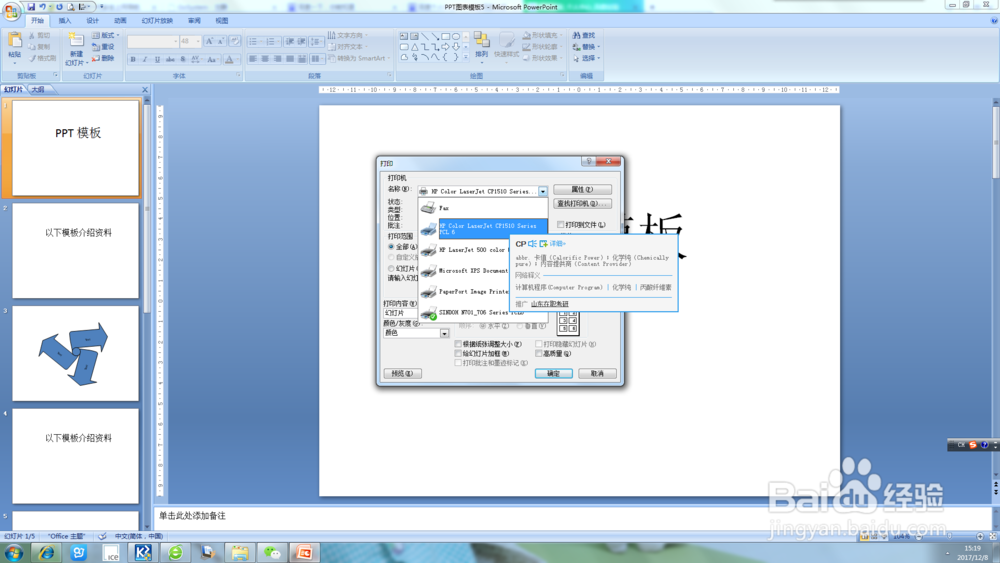Select PaperPort Image Printer entry
This screenshot has width=1000, height=563.
464,291
